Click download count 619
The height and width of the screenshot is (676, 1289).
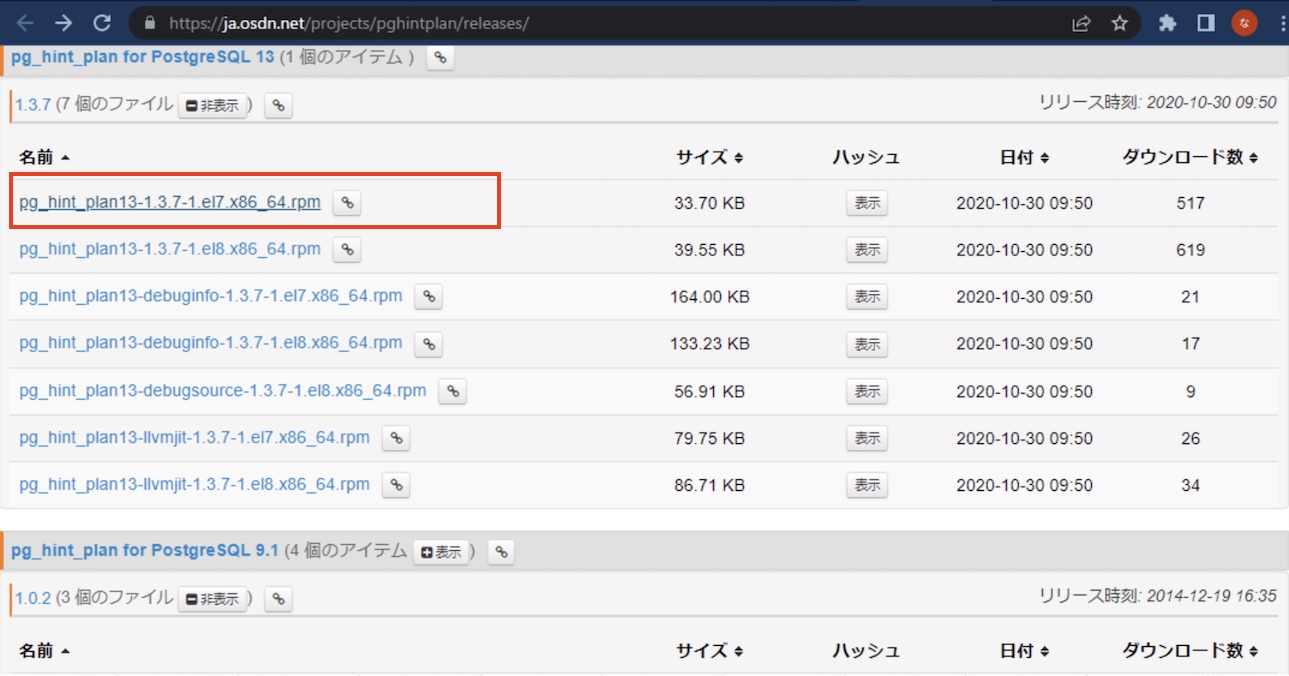[x=1190, y=250]
